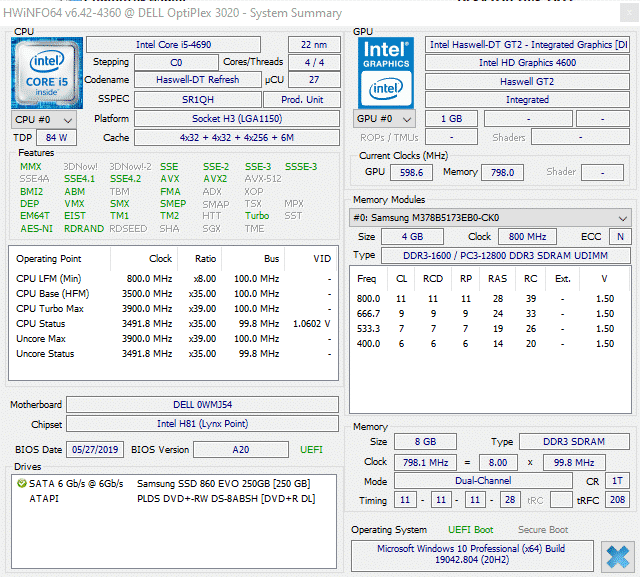Open the GPU #0 selector dropdown
640x577 pixels.
tap(386, 119)
